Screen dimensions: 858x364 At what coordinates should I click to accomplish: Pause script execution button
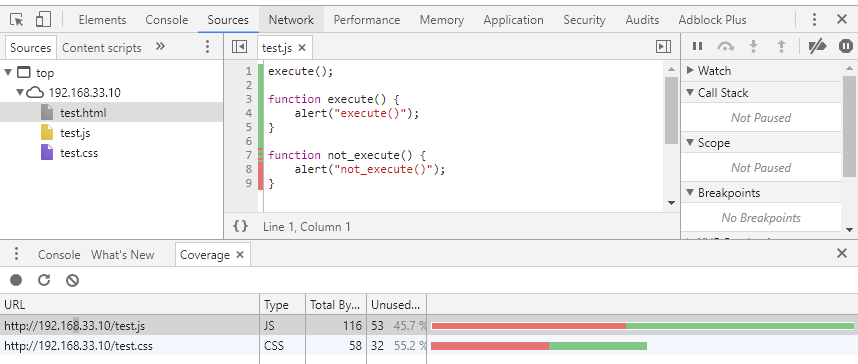697,47
